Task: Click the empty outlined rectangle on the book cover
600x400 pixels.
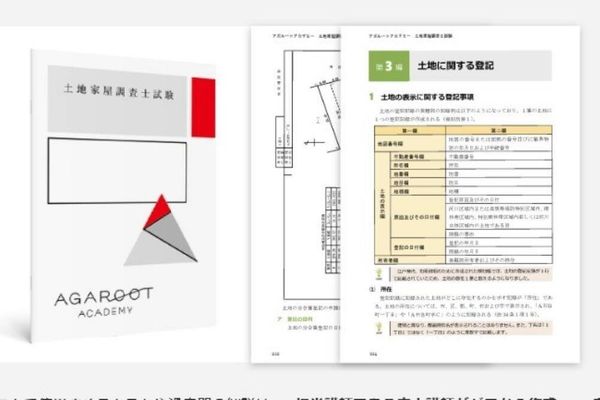Action: tap(117, 171)
